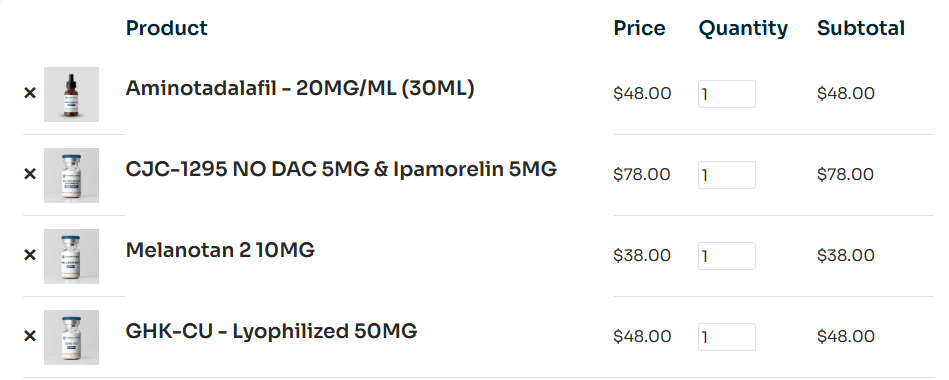Viewport: 949px width, 380px height.
Task: Open the Melanotan 2 vial thumbnail
Action: tap(71, 257)
